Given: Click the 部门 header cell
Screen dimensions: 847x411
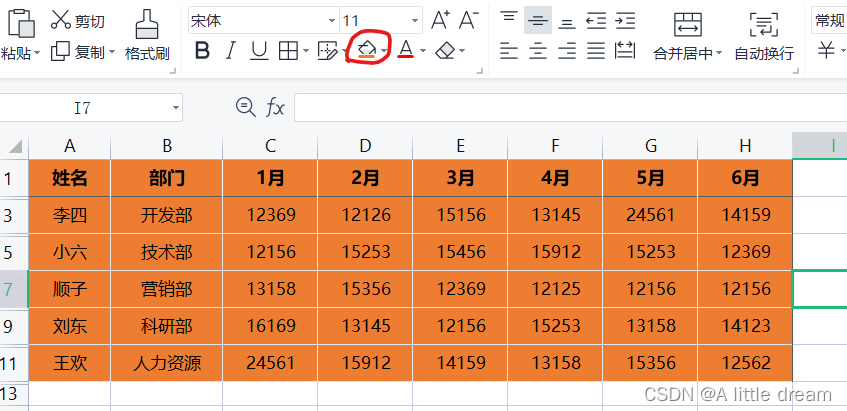Looking at the screenshot, I should pyautogui.click(x=166, y=178).
